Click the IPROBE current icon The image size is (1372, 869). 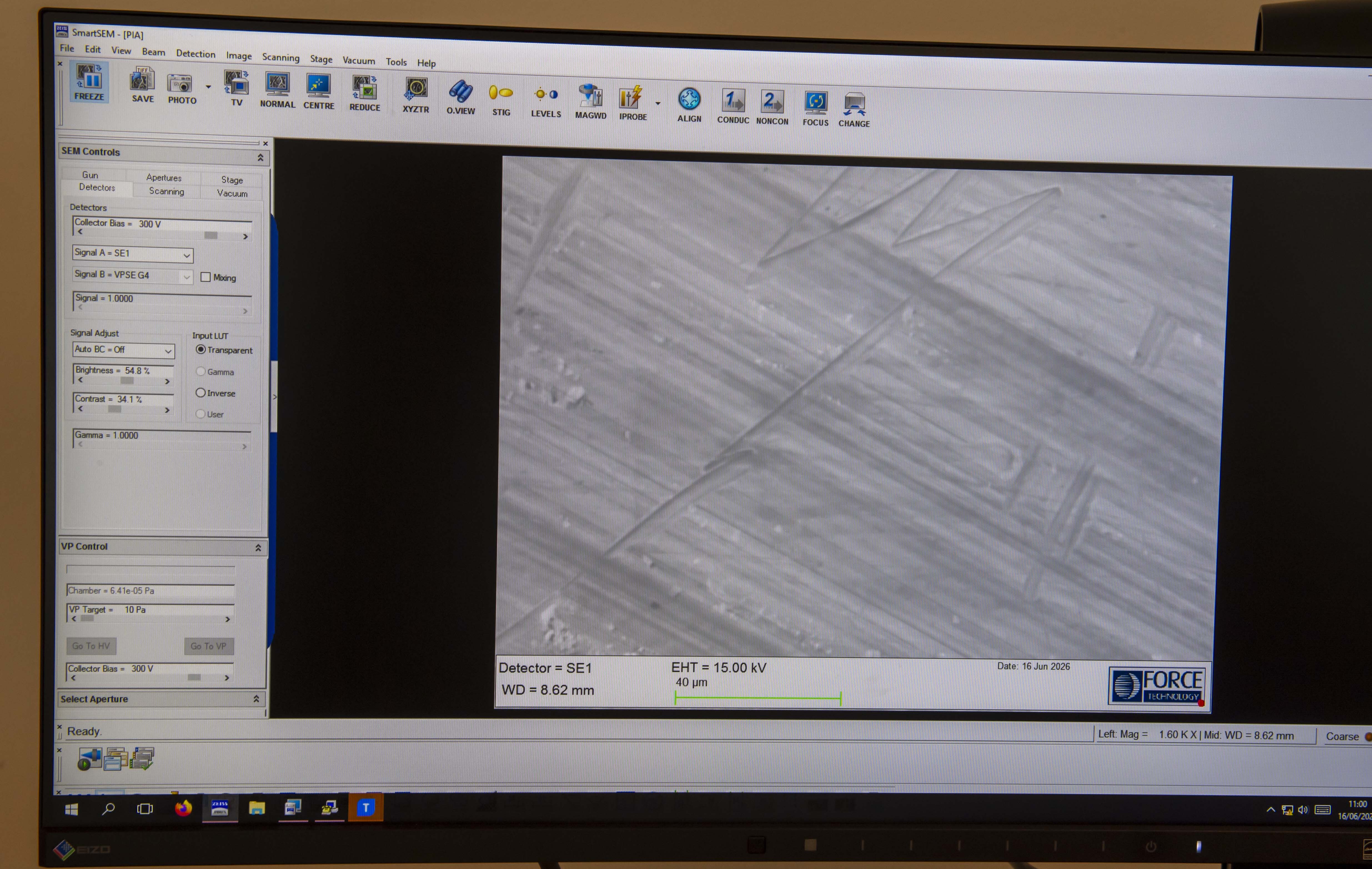click(x=633, y=103)
